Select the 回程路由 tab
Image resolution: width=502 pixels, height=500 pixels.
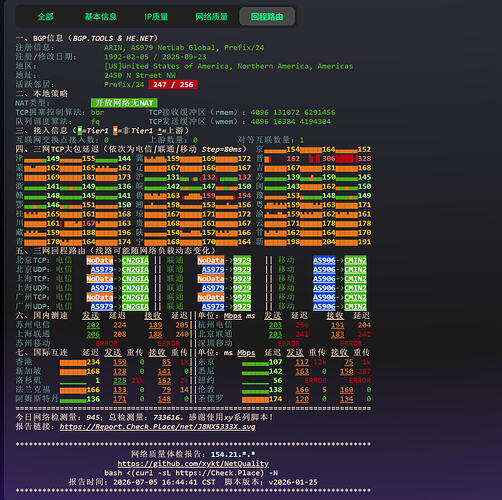[267, 16]
